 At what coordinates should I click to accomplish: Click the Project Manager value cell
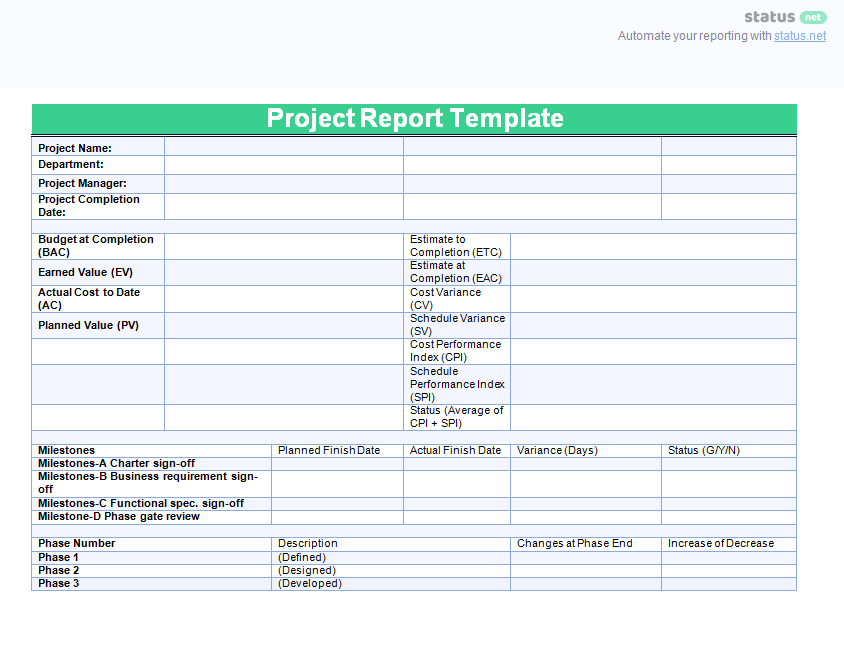coord(283,184)
